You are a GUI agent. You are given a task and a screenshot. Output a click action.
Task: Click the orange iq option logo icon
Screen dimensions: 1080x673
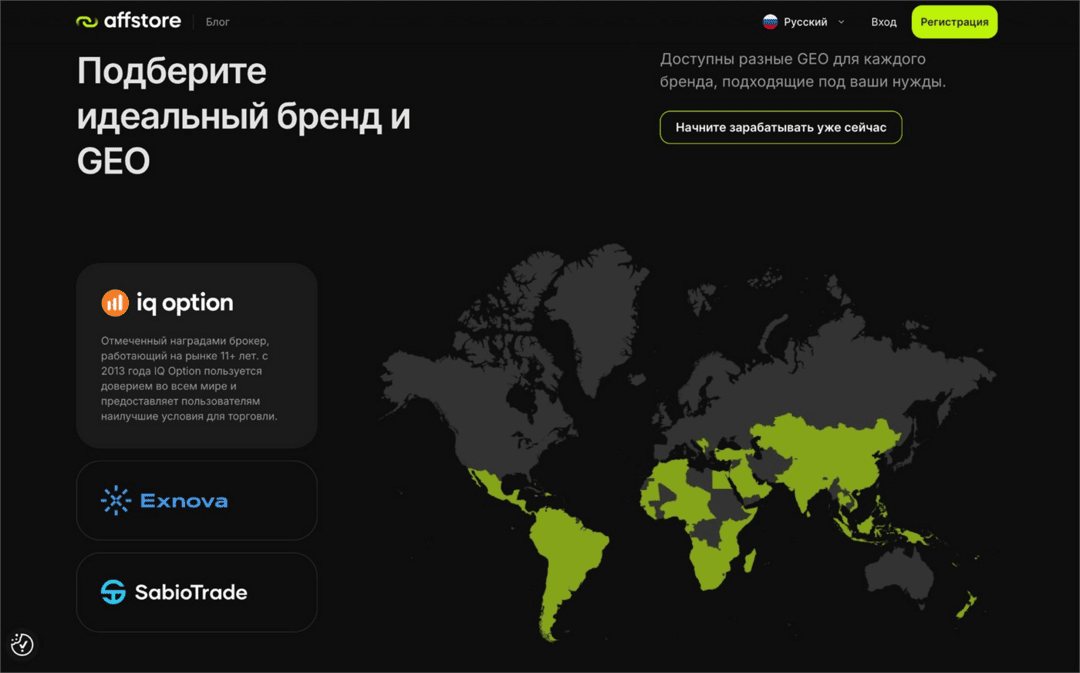tap(115, 302)
